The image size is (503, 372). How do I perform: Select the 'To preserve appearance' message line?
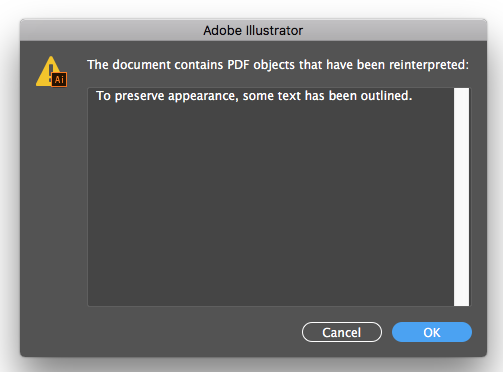254,96
